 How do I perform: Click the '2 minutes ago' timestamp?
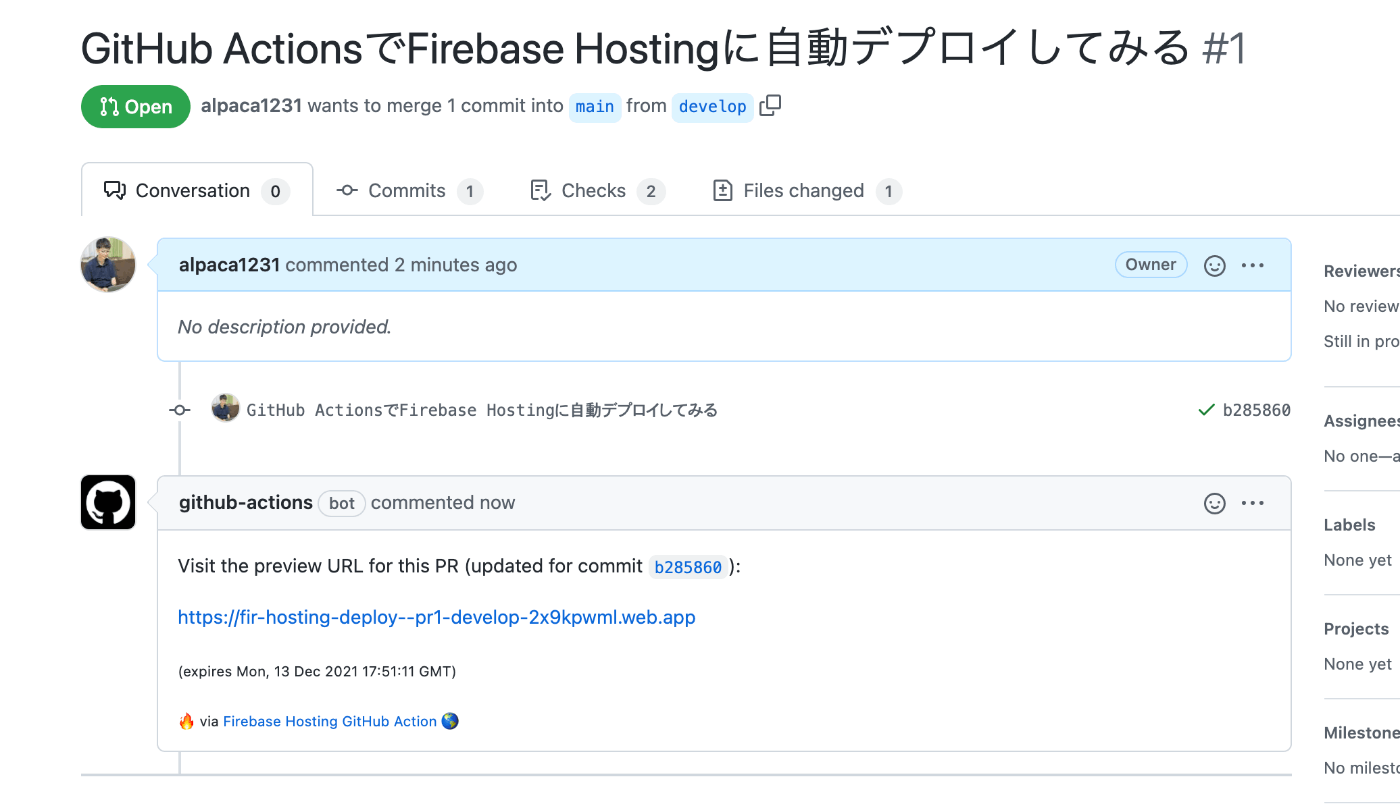[x=456, y=265]
